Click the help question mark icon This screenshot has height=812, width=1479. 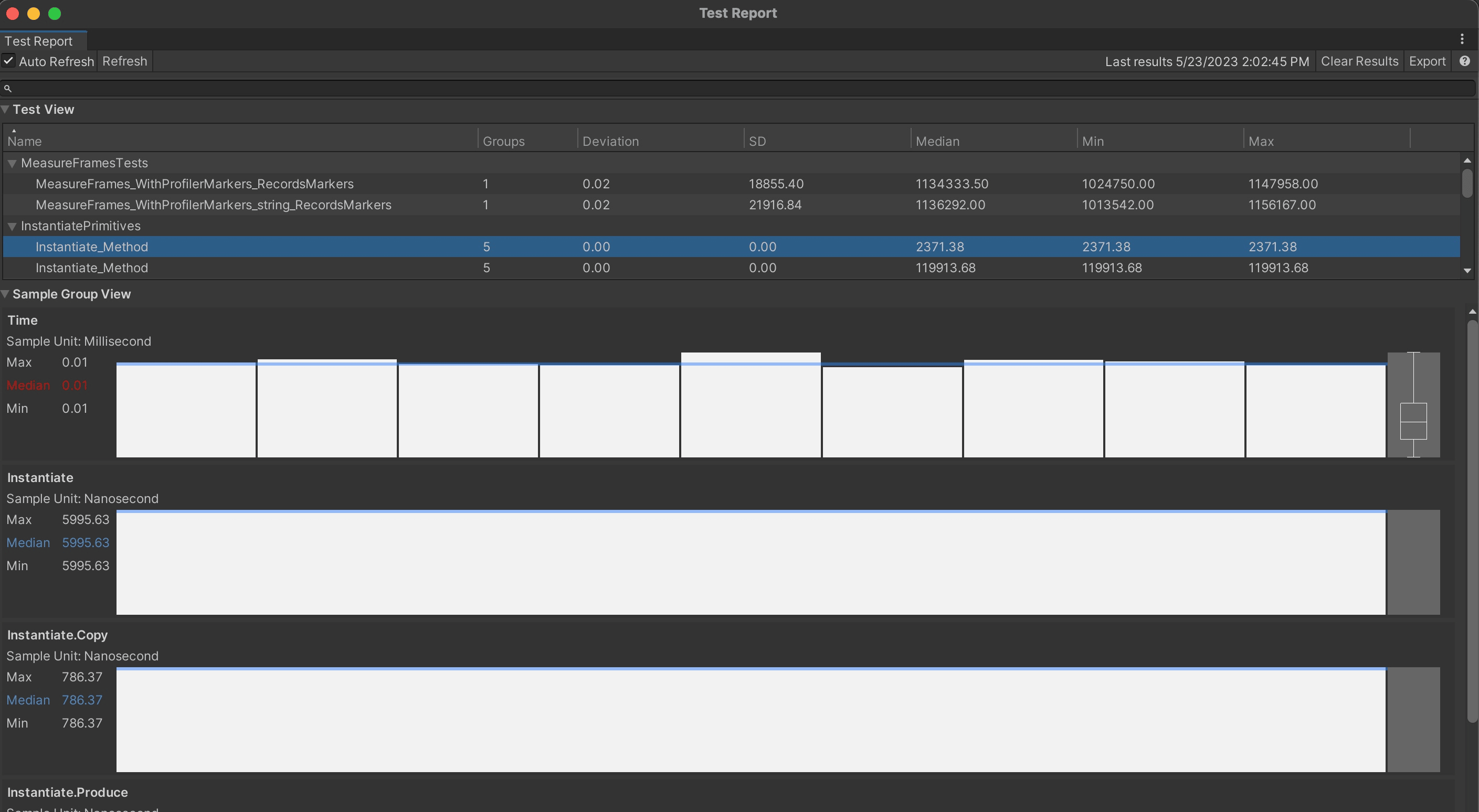1466,61
